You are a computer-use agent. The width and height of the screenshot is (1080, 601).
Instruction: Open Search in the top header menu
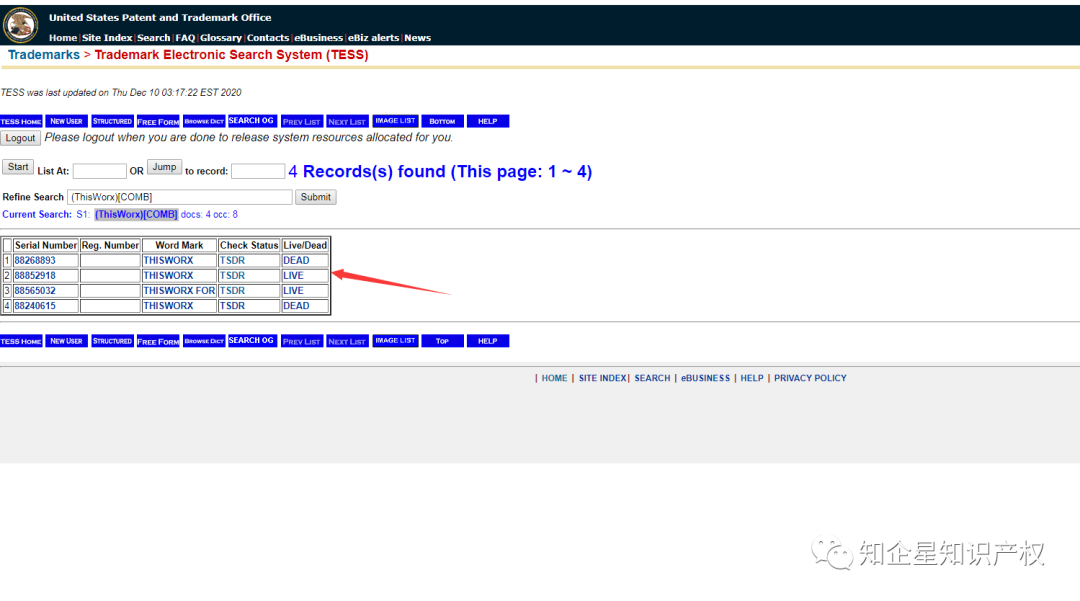pos(154,38)
